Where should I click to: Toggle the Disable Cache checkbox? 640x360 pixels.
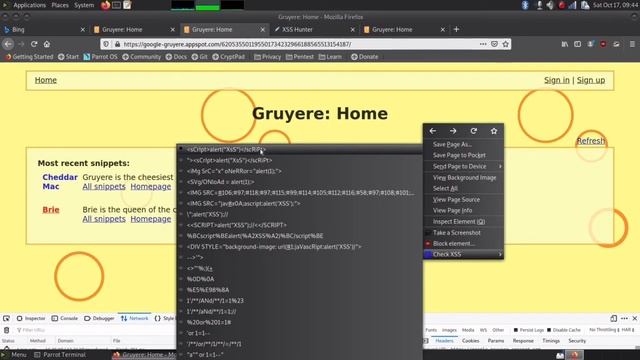549,330
